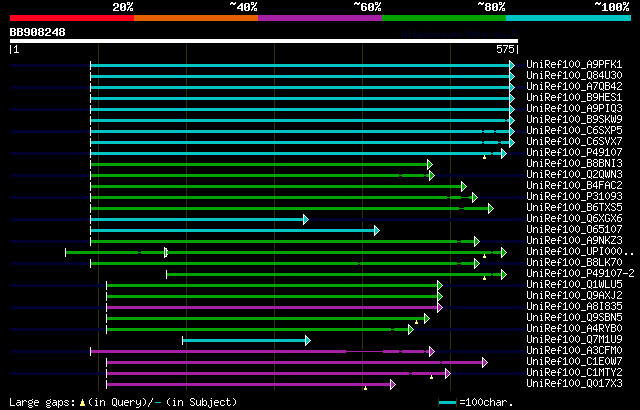Click the cyan alignment bar for UniRef100_A9PFK1

[300, 65]
